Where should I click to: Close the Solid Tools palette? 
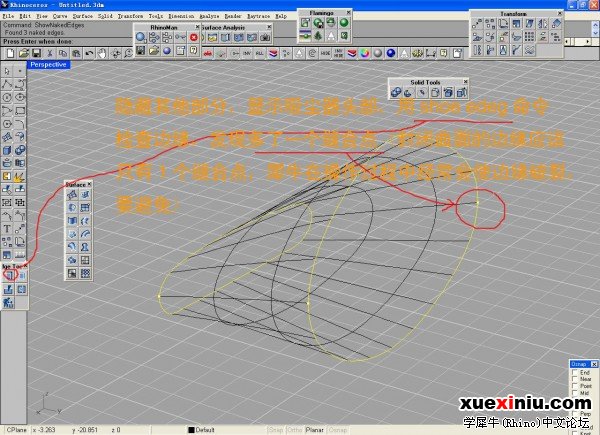(x=465, y=81)
